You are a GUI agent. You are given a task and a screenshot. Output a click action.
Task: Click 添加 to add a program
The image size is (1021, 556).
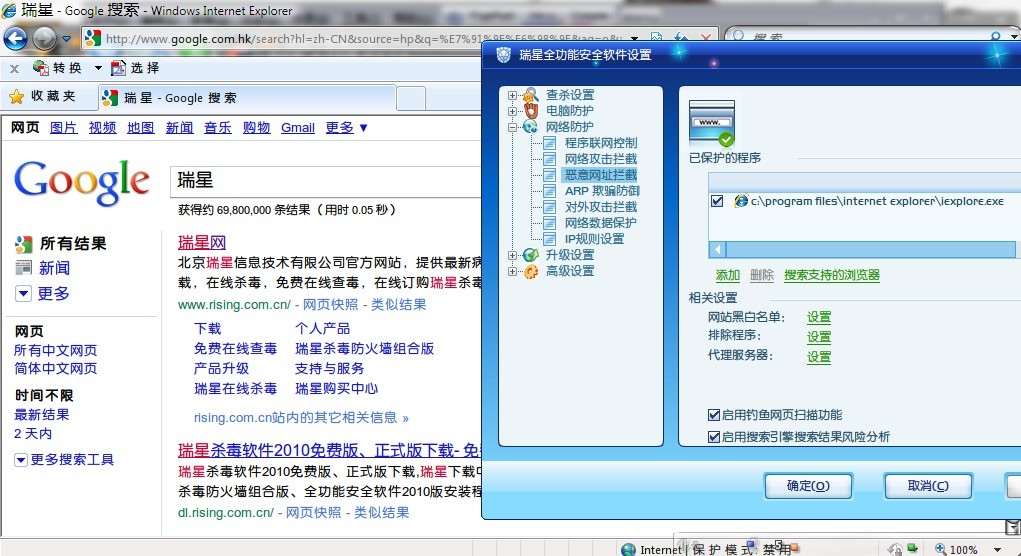click(x=727, y=275)
